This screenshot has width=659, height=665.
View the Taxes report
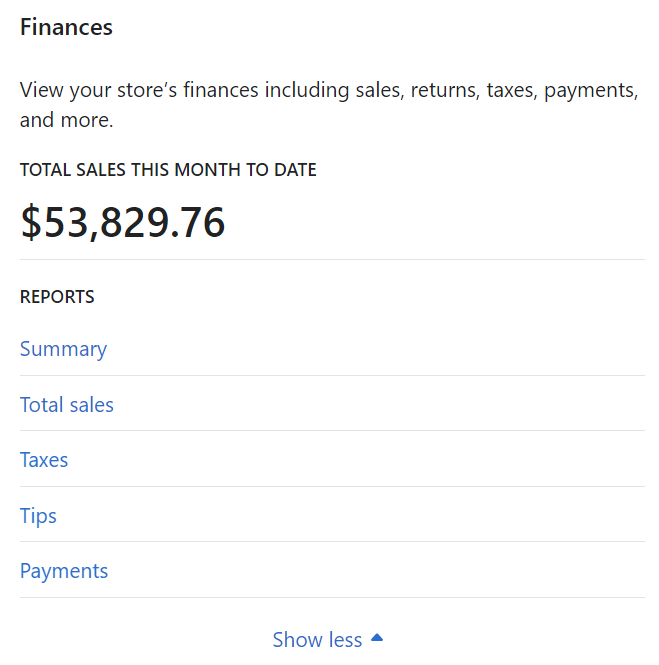click(44, 460)
